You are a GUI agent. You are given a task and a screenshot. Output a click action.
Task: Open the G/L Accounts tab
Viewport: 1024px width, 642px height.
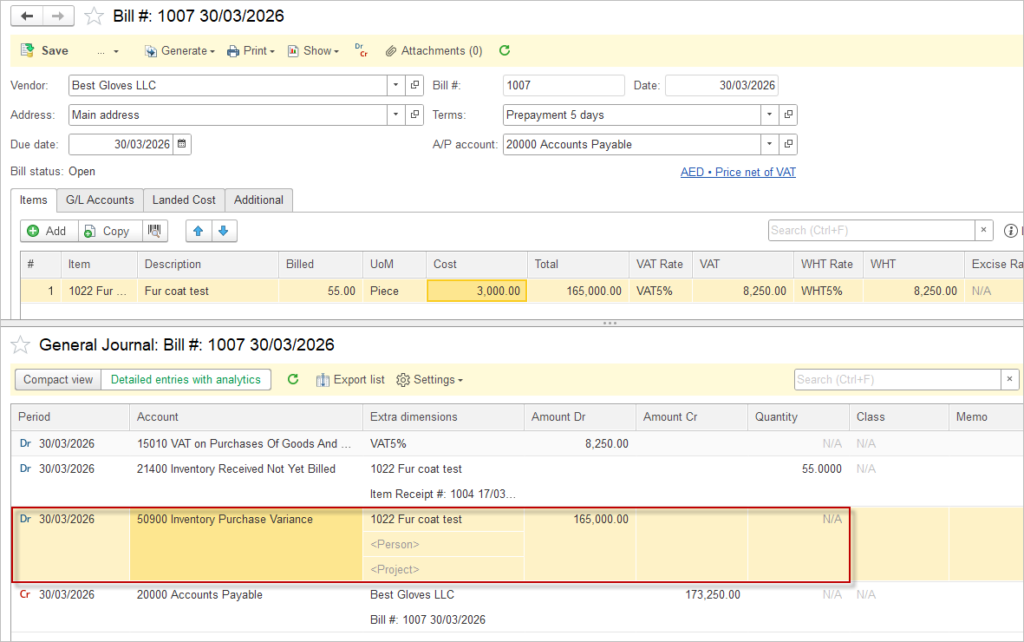[99, 200]
